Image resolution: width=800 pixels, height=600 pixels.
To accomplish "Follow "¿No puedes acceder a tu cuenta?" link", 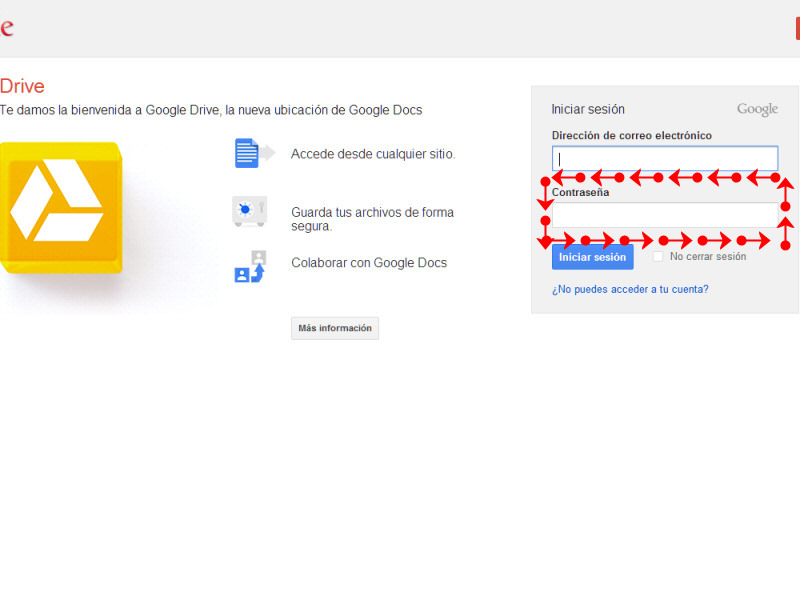I will click(630, 289).
